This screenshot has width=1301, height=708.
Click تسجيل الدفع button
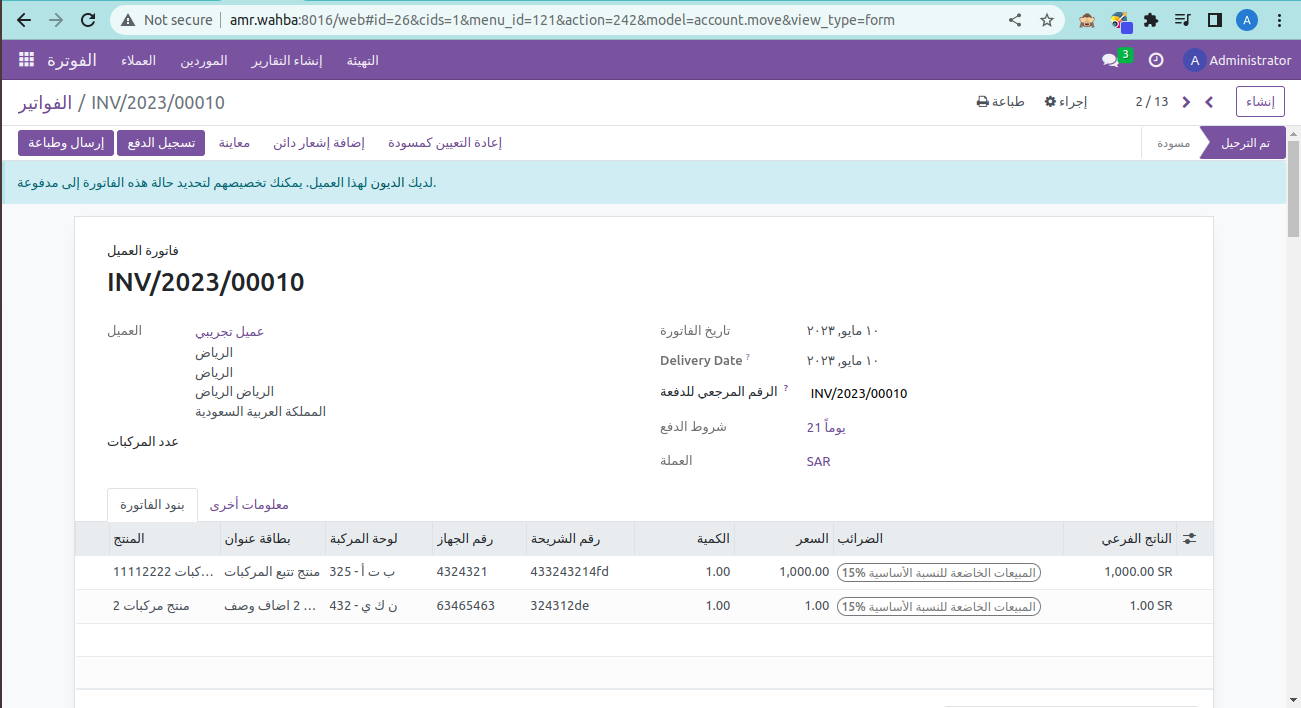click(161, 143)
